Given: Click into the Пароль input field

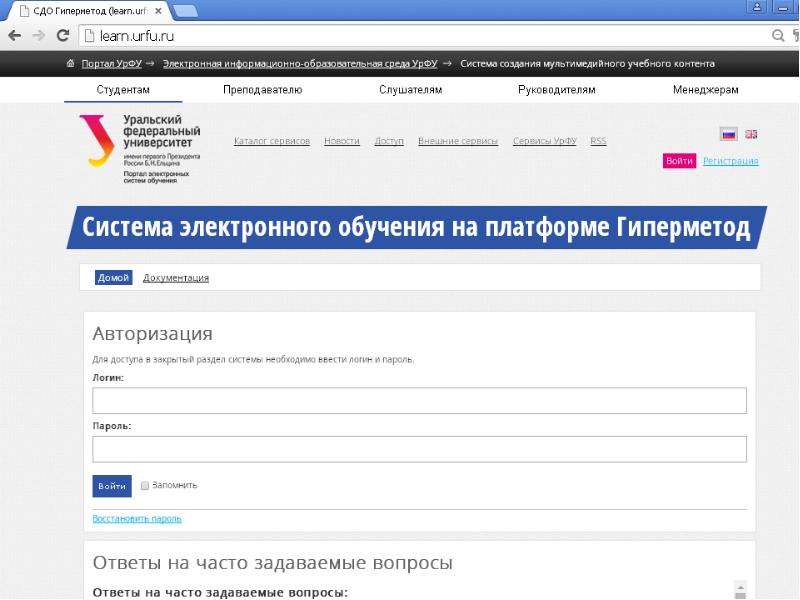Looking at the screenshot, I should [x=419, y=449].
